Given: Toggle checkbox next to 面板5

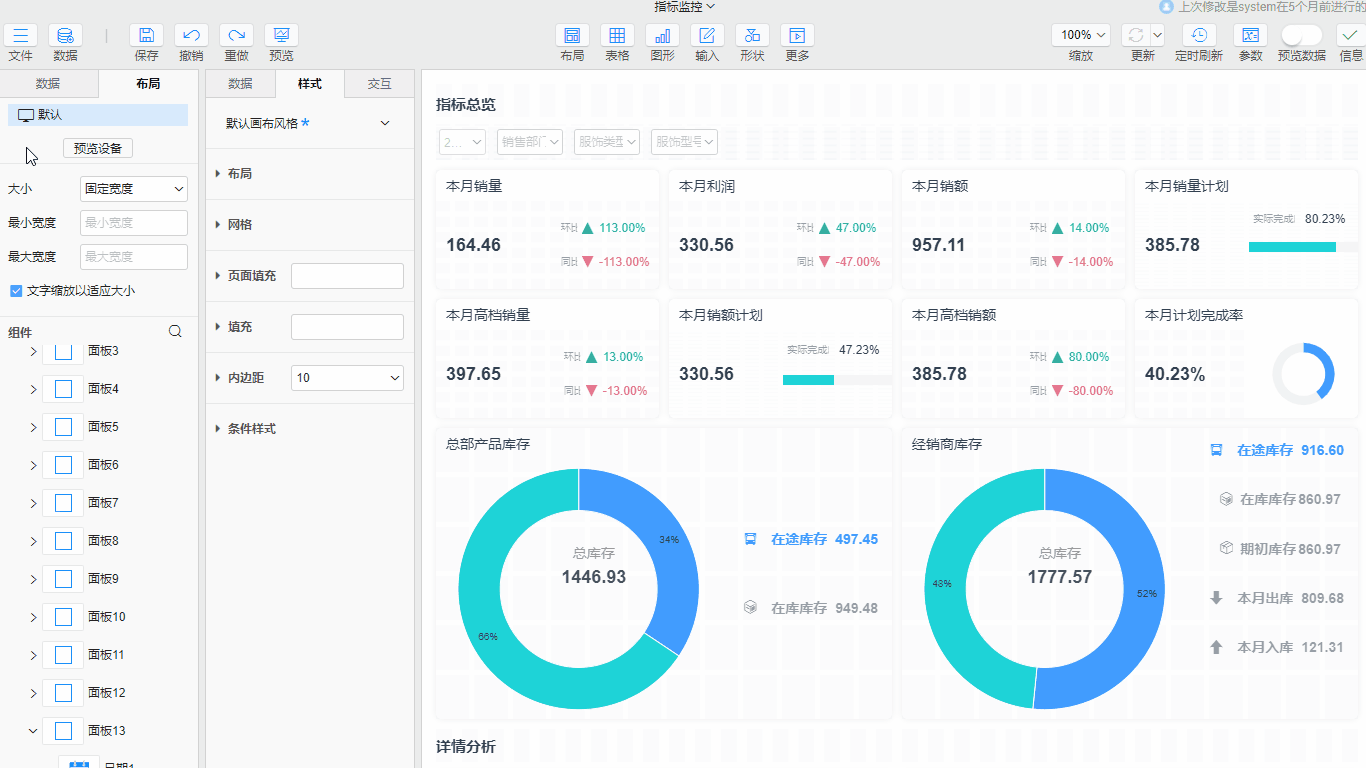Looking at the screenshot, I should coord(63,427).
